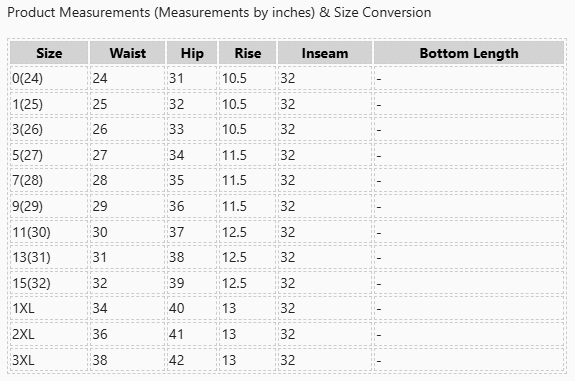Click the Size column header
The image size is (575, 381).
(x=49, y=53)
